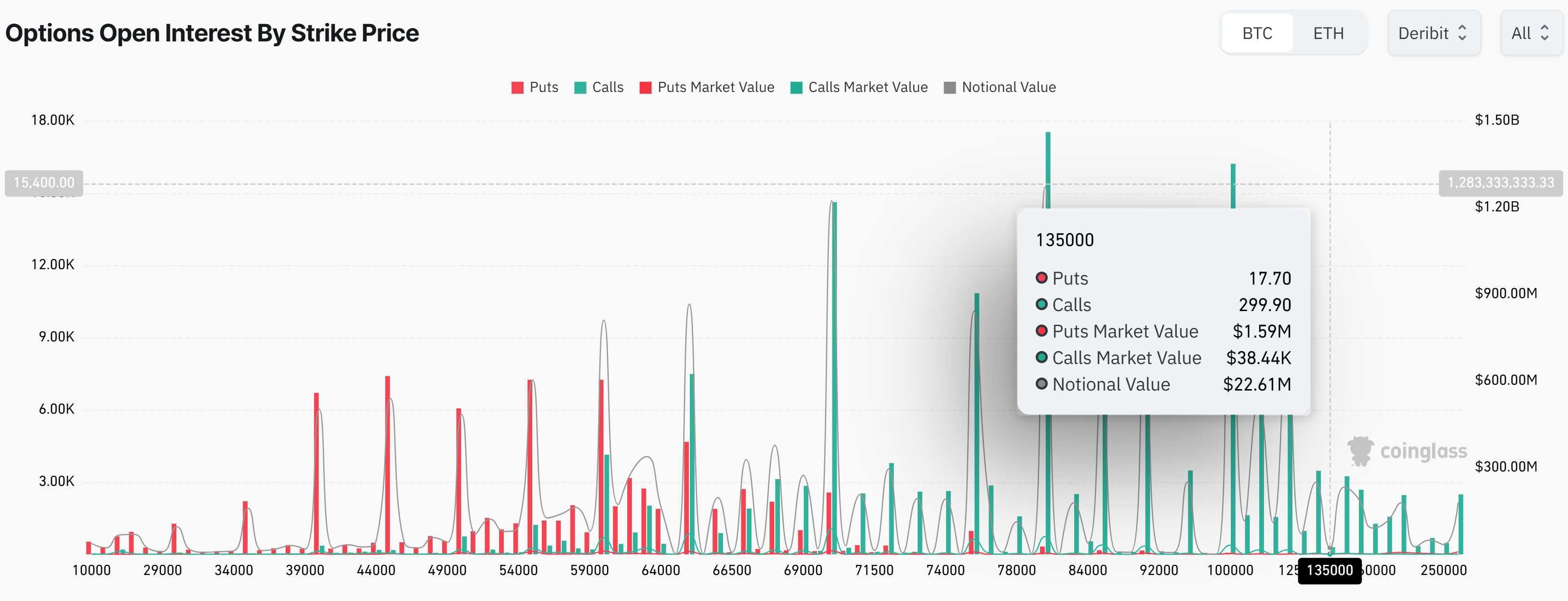Click the coinglass watermark logo icon

click(1360, 451)
